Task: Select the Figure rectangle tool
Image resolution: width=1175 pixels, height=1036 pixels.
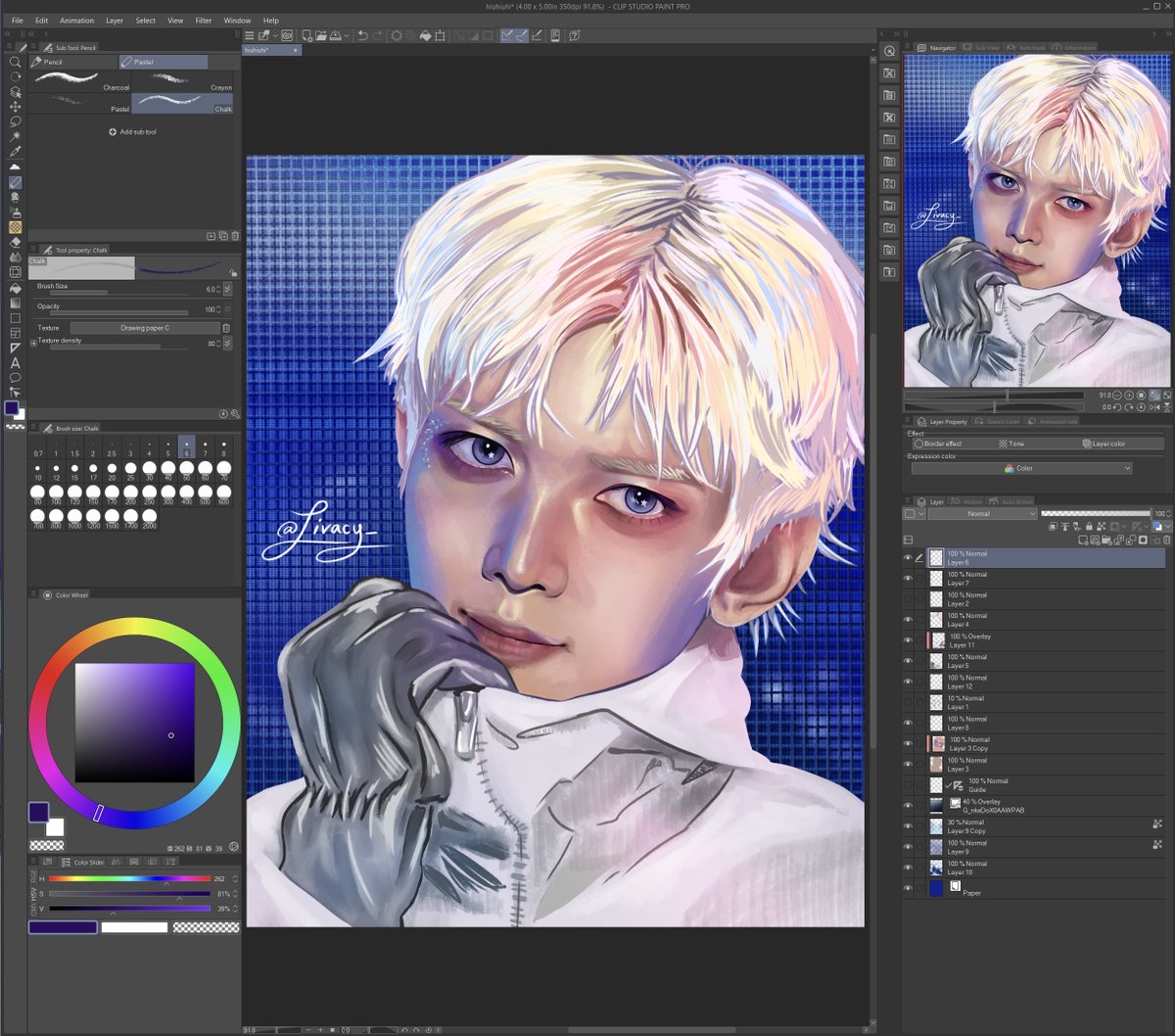Action: [15, 318]
